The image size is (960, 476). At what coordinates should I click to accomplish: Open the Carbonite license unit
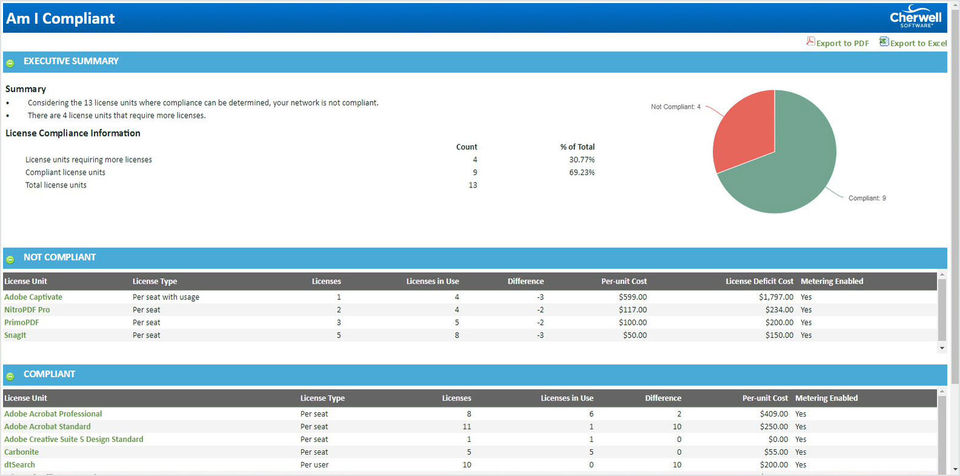click(21, 452)
